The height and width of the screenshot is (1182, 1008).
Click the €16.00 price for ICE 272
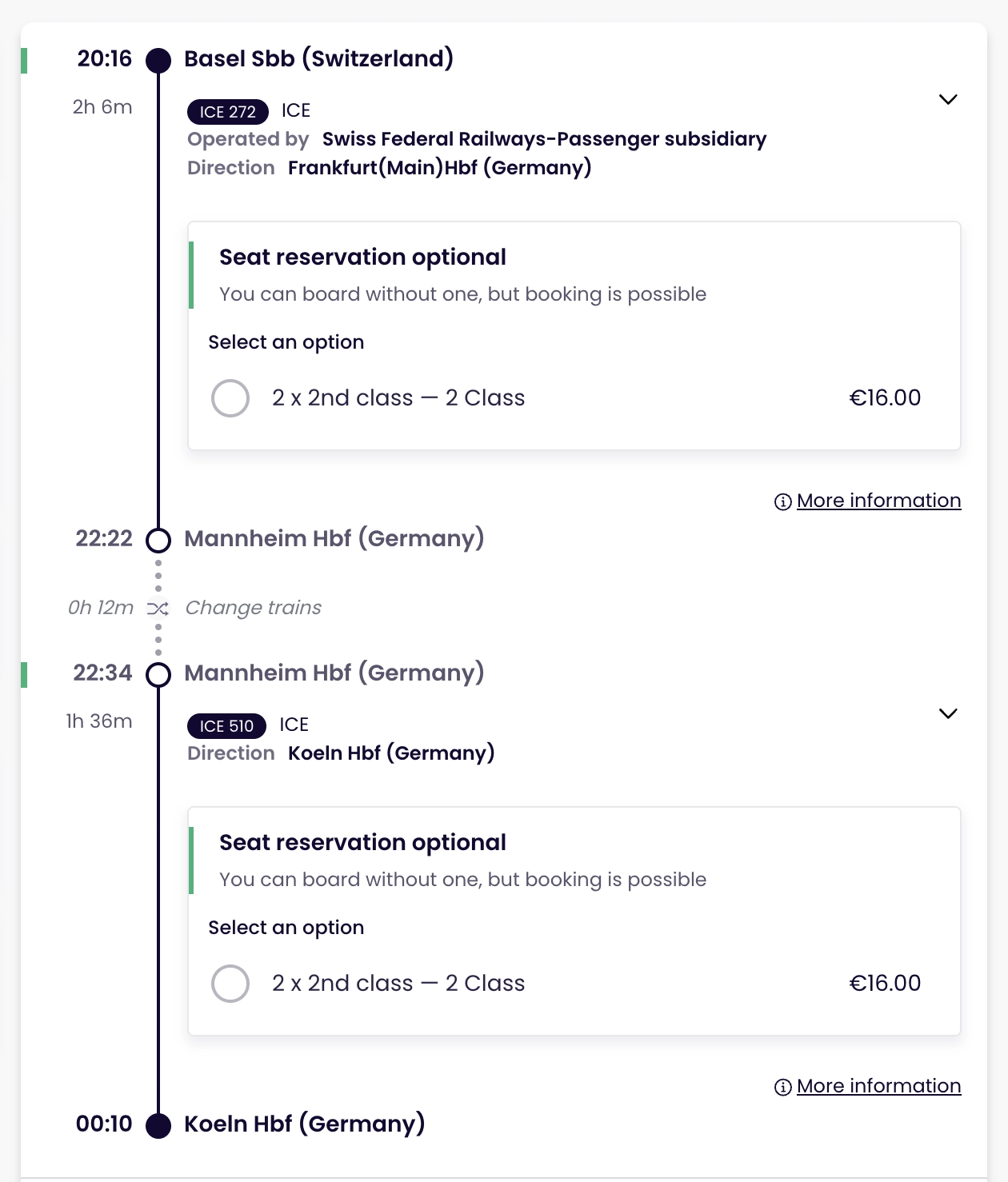(884, 397)
